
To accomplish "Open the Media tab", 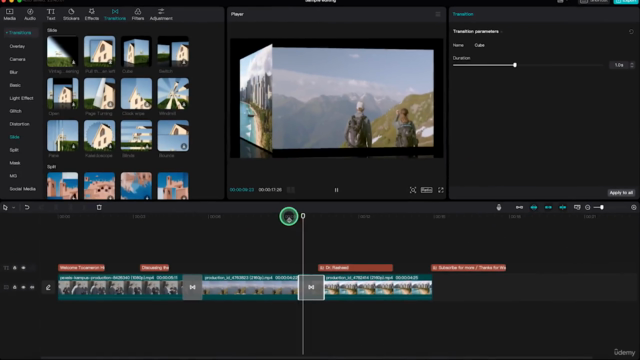I will (9, 14).
